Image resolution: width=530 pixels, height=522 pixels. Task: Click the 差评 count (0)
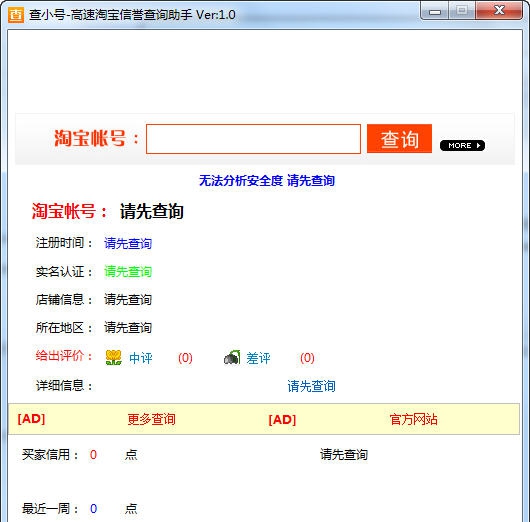[307, 358]
